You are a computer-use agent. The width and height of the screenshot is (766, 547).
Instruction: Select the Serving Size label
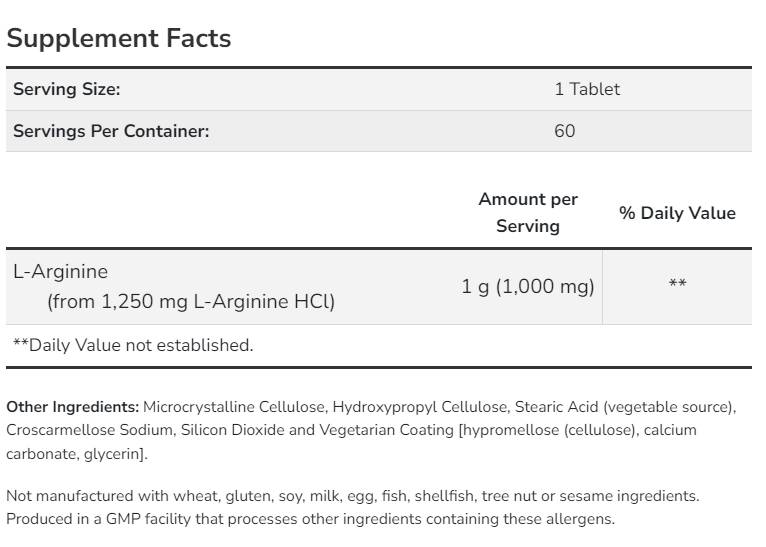[x=66, y=89]
